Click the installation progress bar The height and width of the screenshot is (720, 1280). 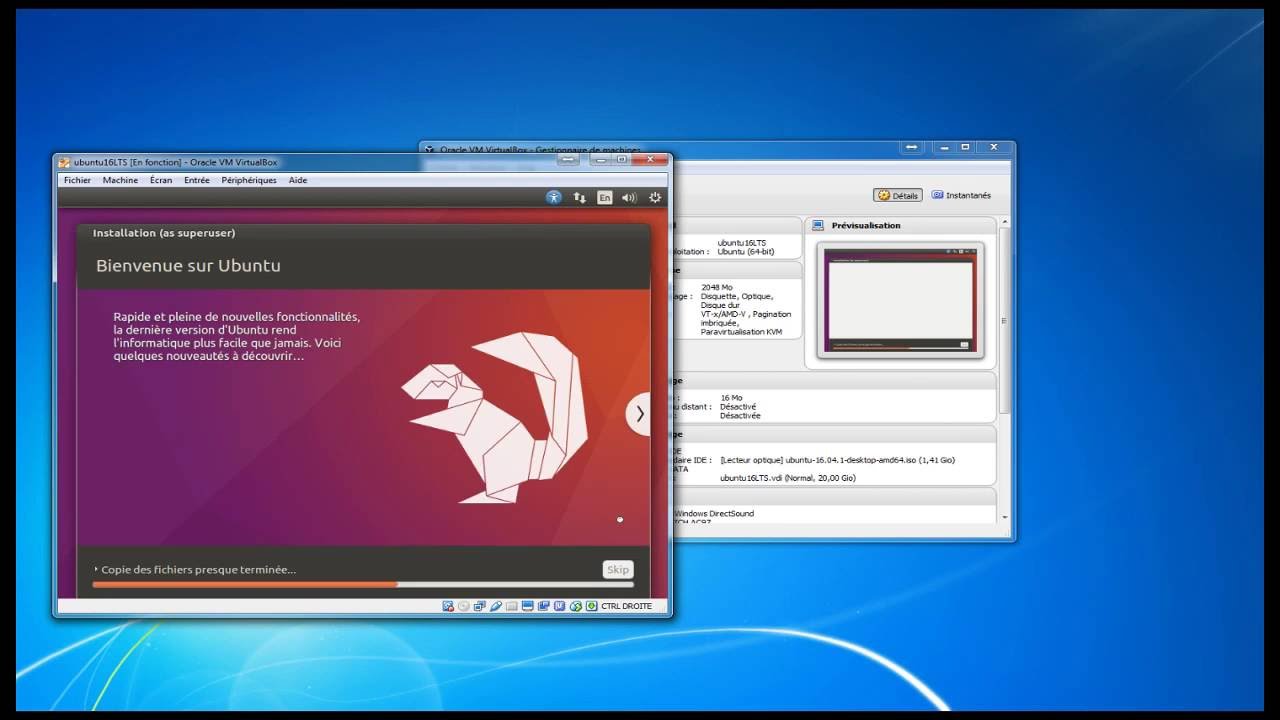[x=363, y=585]
